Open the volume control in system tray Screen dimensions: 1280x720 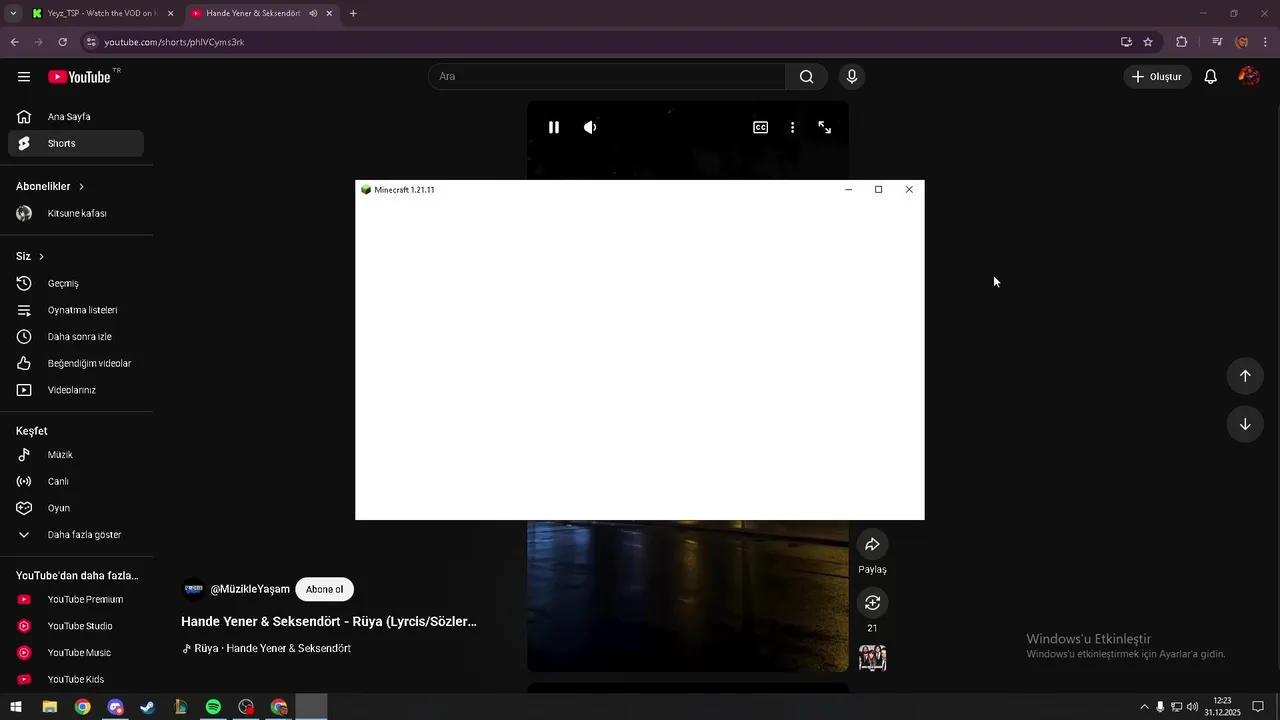point(1192,707)
